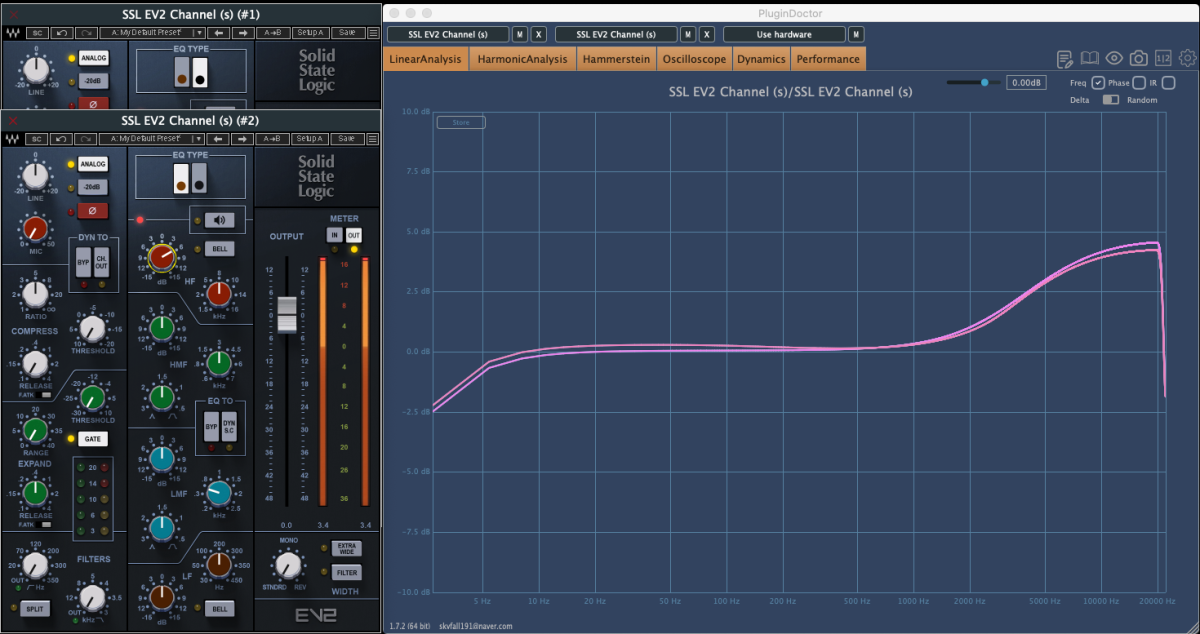The height and width of the screenshot is (634, 1200).
Task: Open preset name field in SSL EV2 #1
Action: point(147,32)
